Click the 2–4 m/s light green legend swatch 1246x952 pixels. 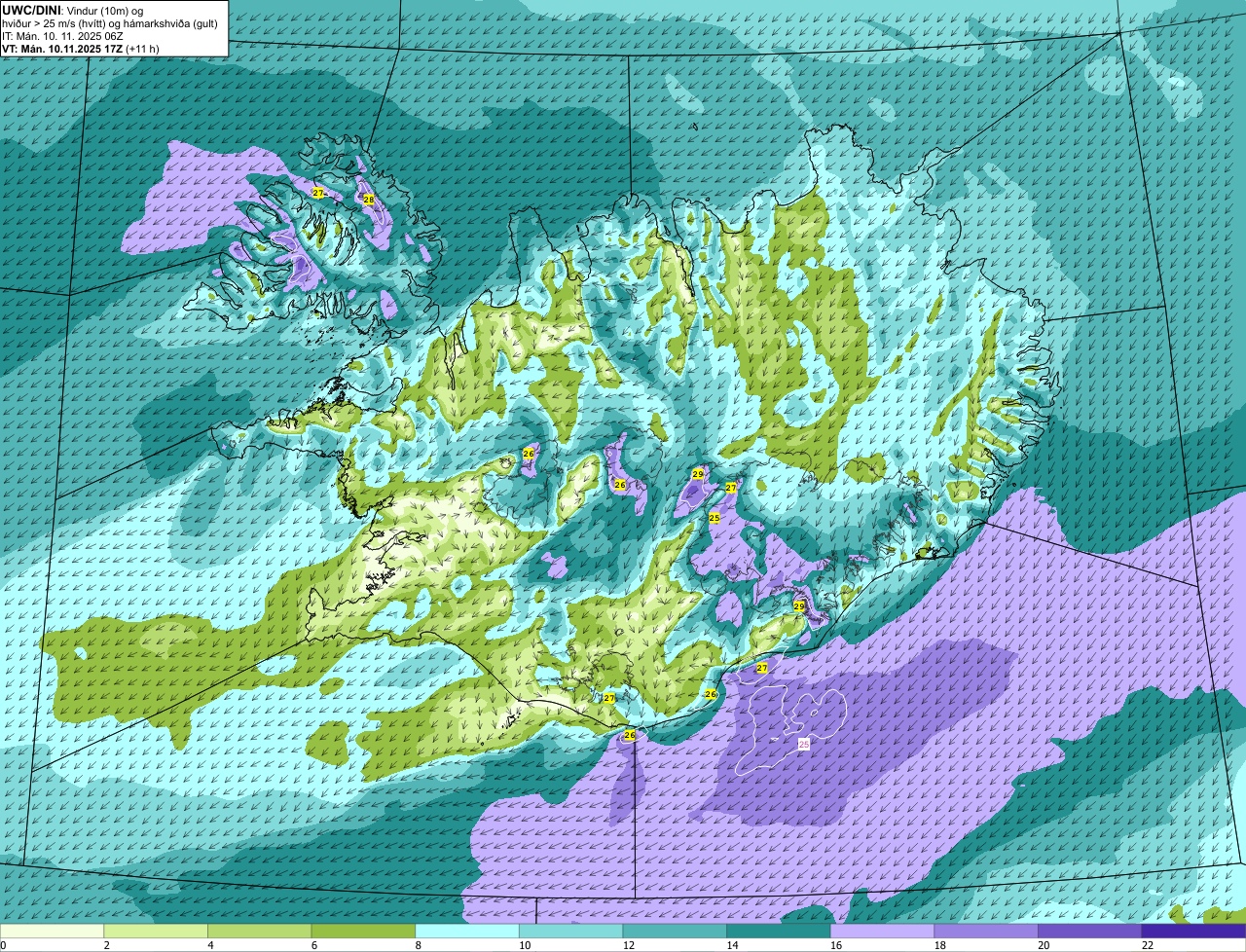156,932
